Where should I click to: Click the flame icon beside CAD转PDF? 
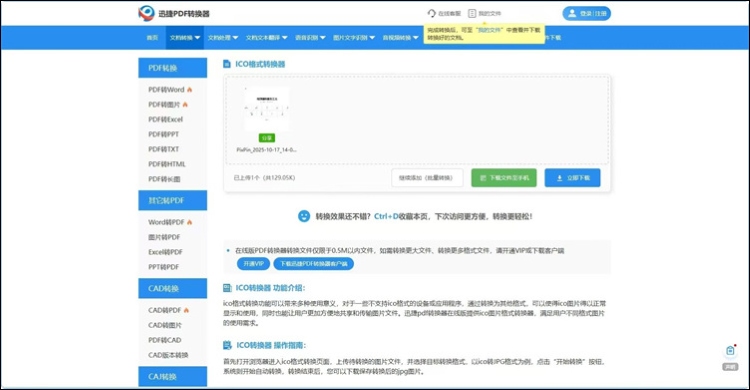point(187,310)
